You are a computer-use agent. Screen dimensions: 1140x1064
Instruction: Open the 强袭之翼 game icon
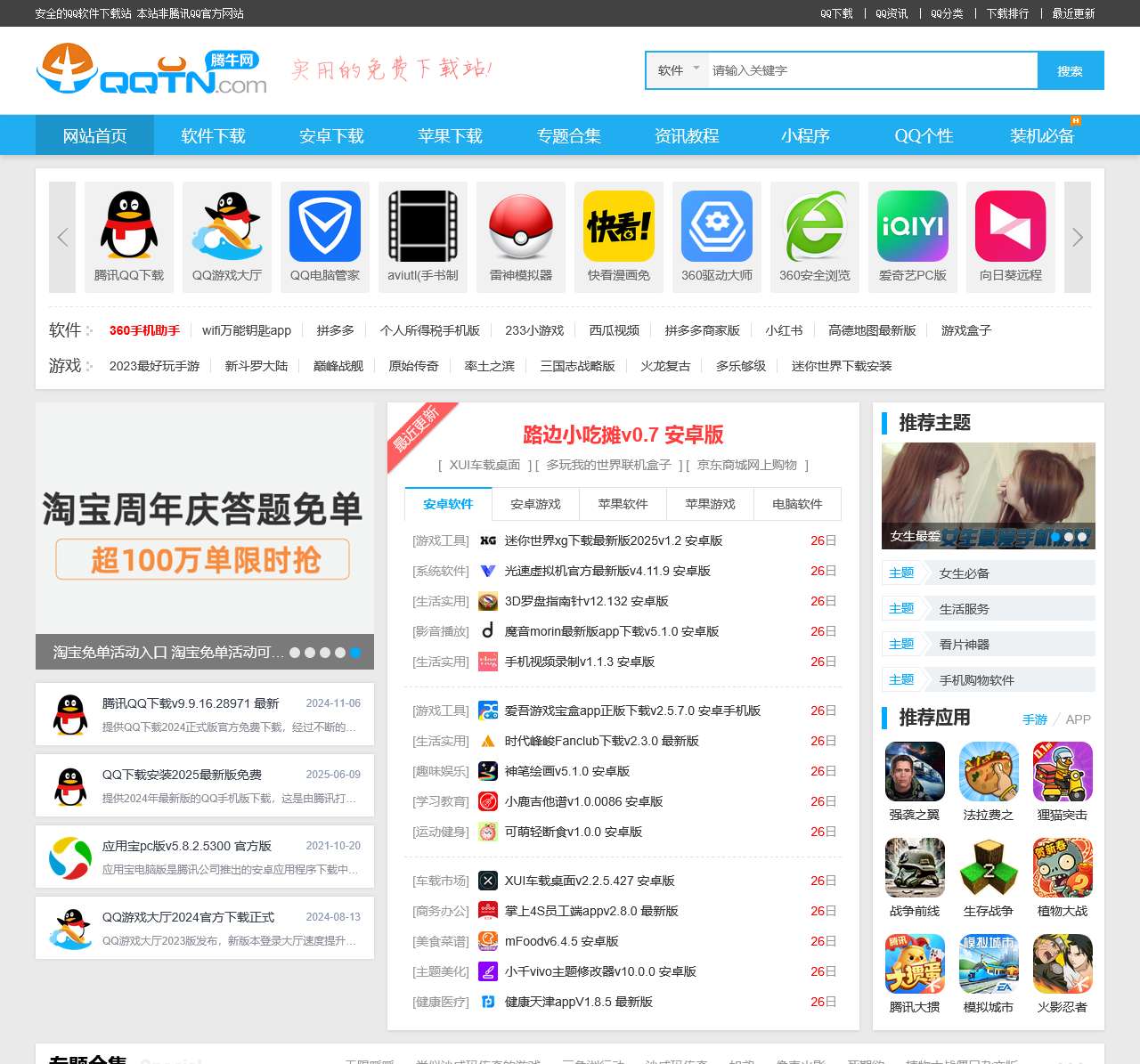(915, 772)
